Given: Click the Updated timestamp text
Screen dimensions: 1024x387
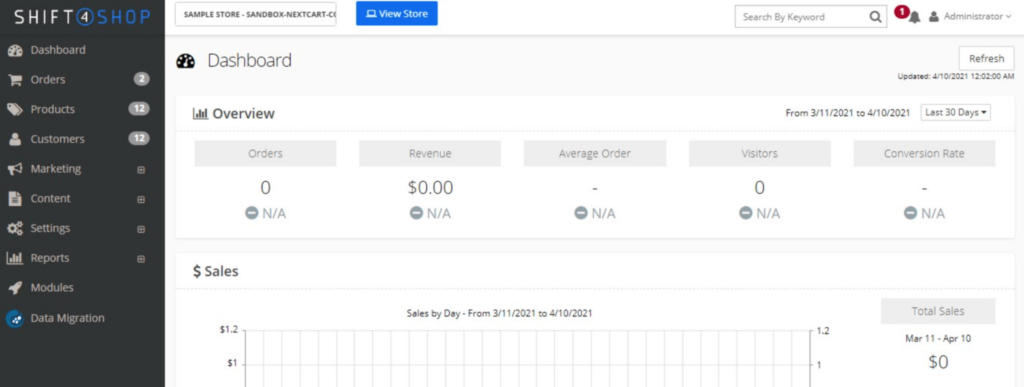Looking at the screenshot, I should pos(956,76).
